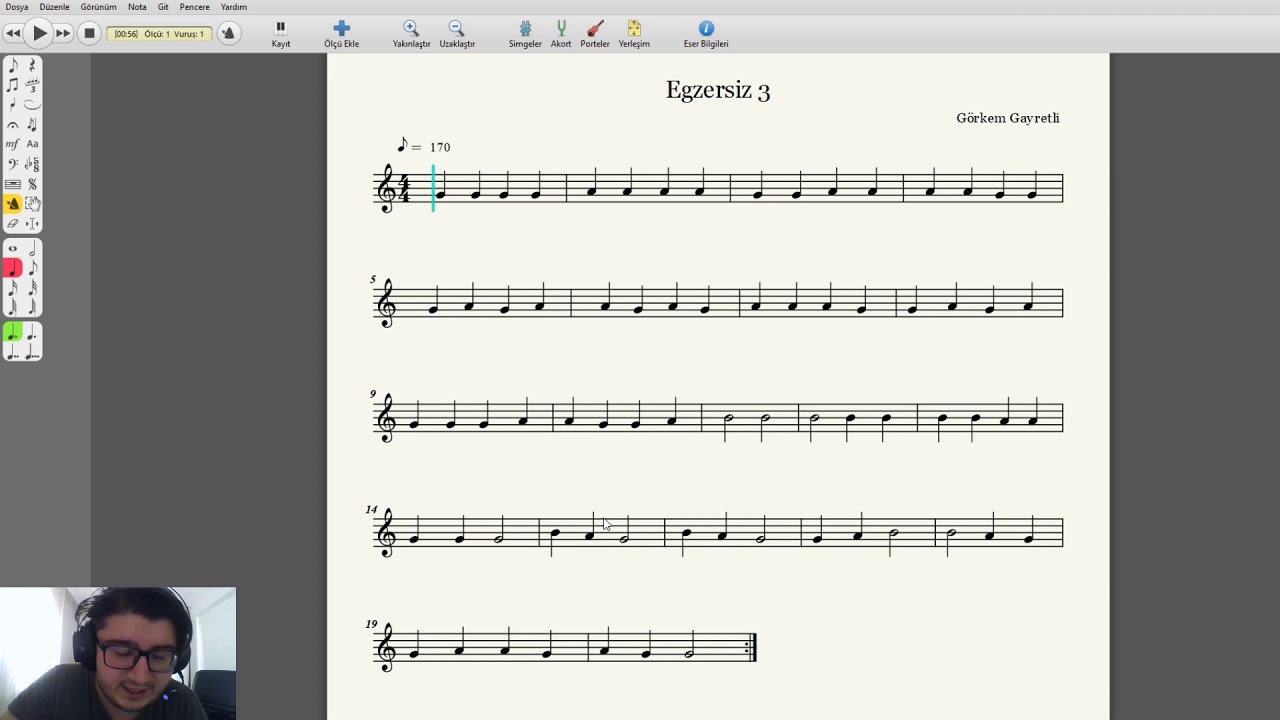Image resolution: width=1280 pixels, height=720 pixels.
Task: Select the segno repeat sign tool
Action: click(32, 184)
